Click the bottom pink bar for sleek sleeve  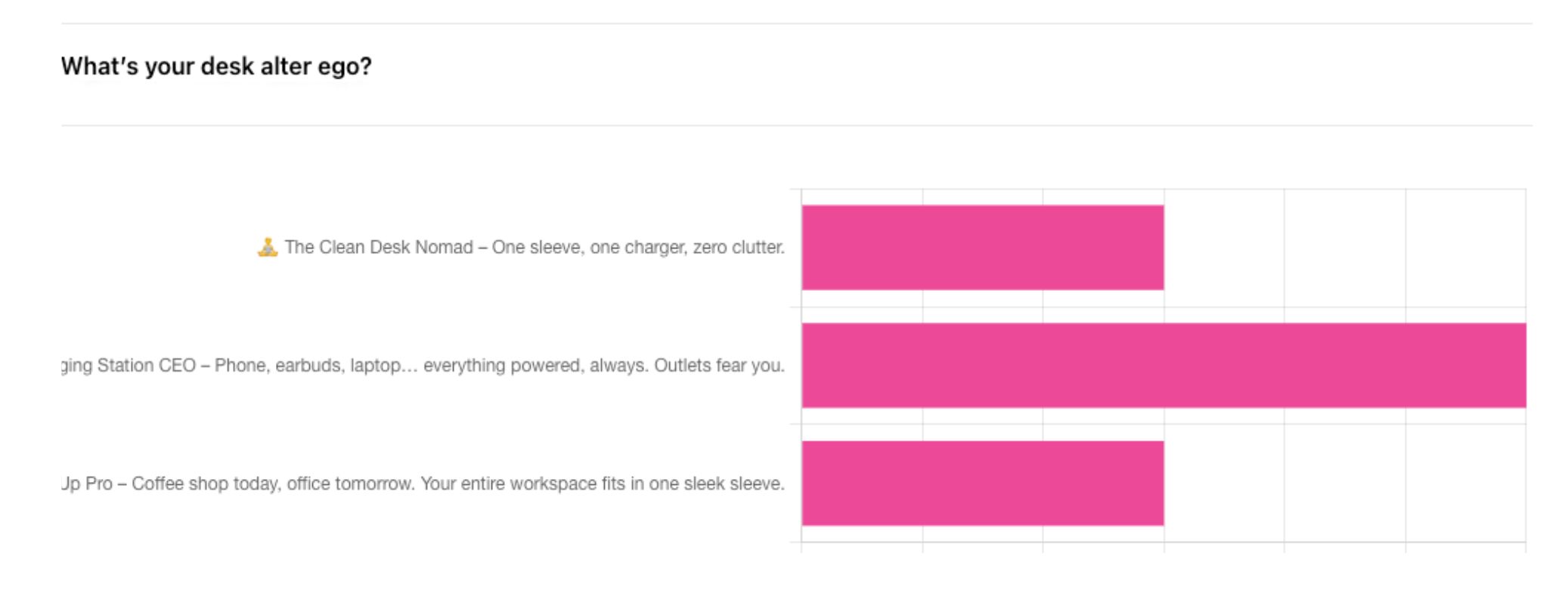pyautogui.click(x=982, y=484)
